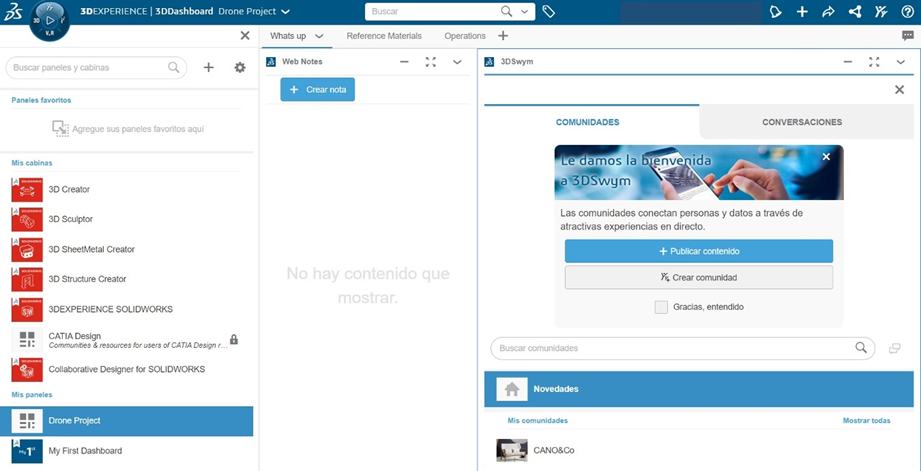Click the 3D Creator thumbnail icon
The height and width of the screenshot is (471, 921).
tap(27, 189)
